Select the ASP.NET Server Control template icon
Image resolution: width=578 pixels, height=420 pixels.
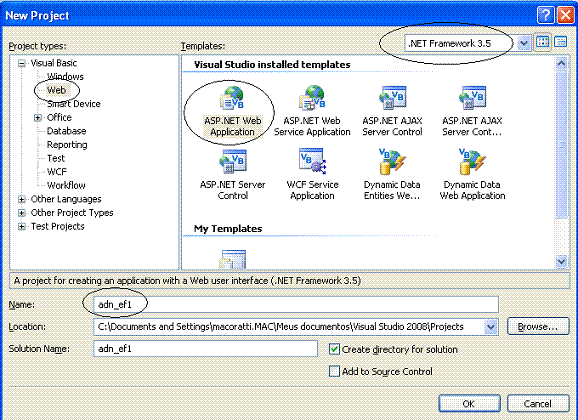[232, 162]
